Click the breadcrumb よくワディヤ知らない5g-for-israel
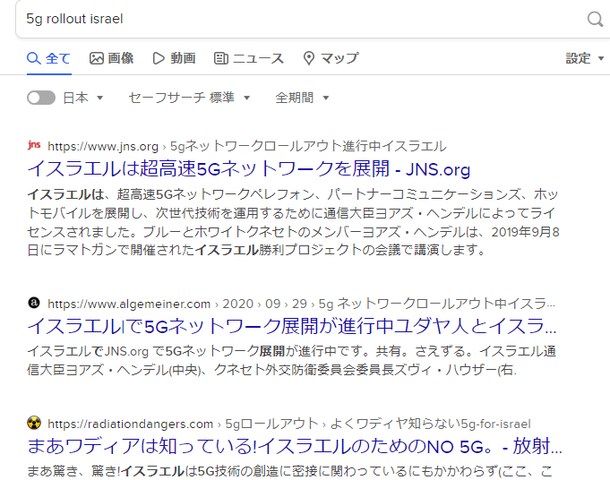610x480 pixels. (430, 424)
